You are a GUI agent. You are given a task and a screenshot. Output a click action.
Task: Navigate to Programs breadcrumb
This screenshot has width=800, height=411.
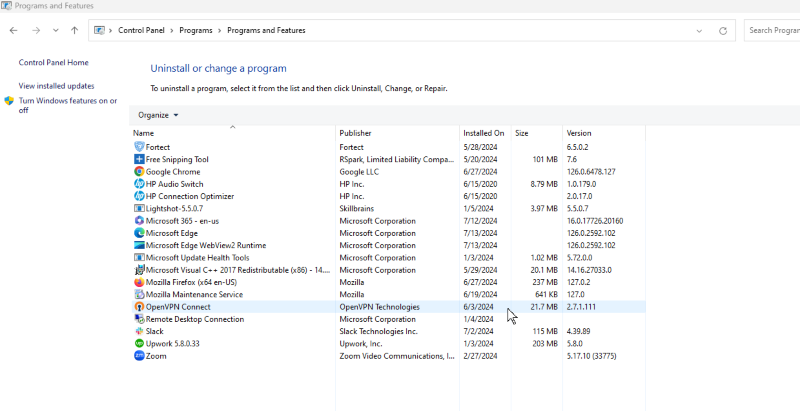coord(196,31)
